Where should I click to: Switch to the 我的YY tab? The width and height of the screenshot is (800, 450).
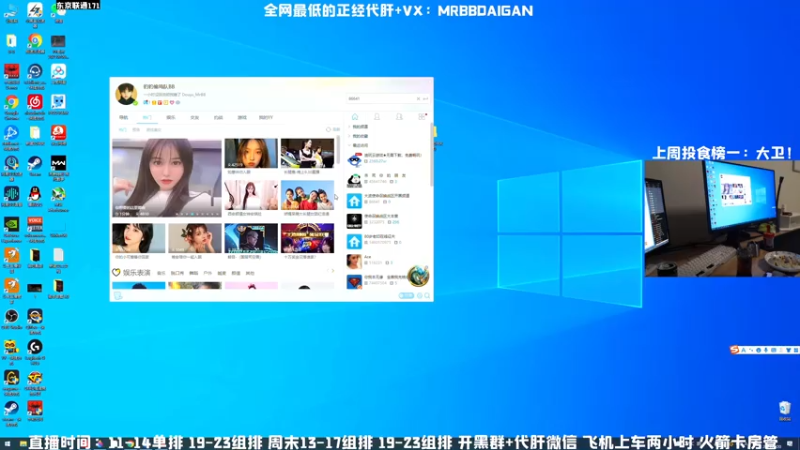point(266,117)
